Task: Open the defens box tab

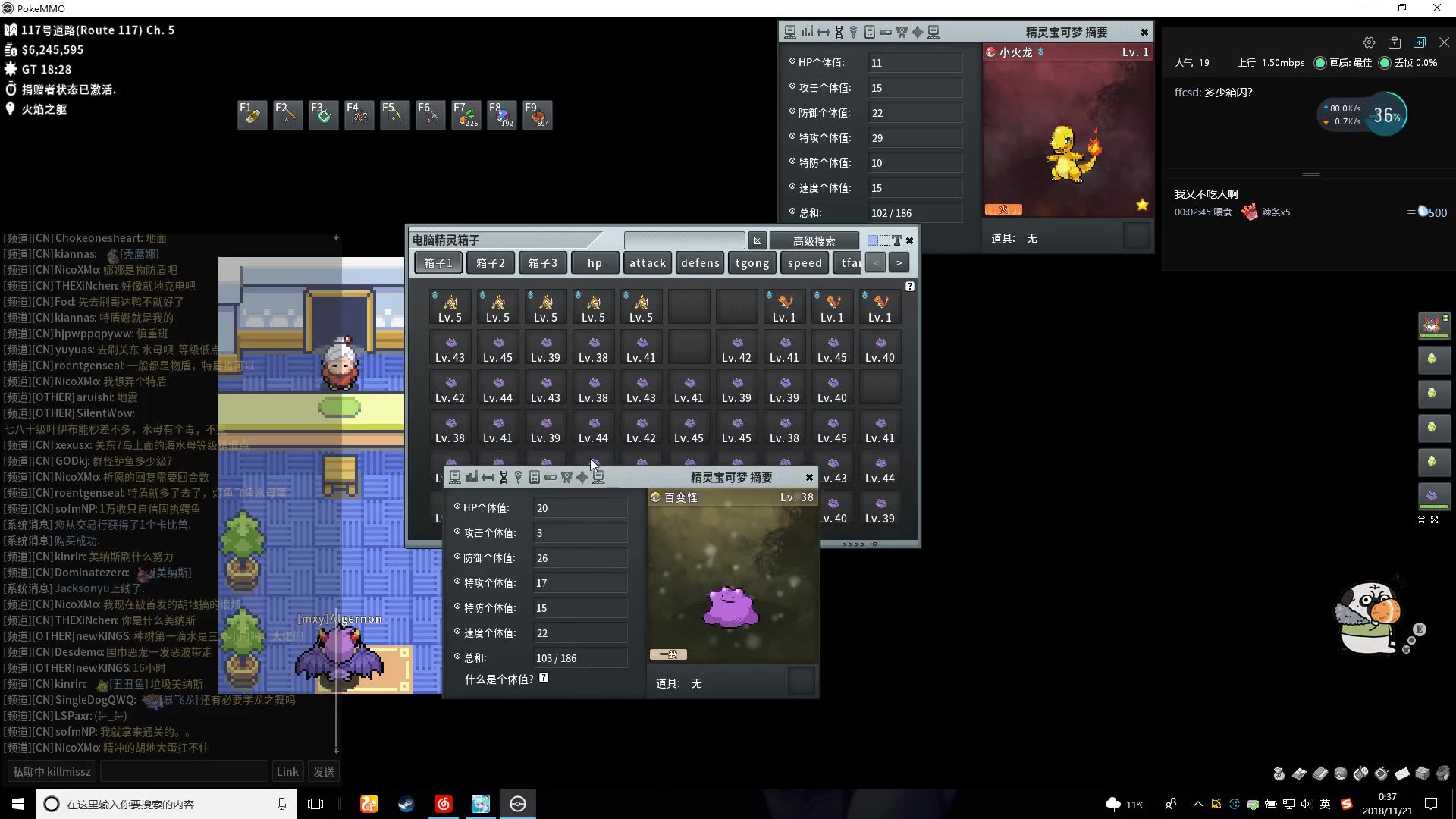Action: 700,263
